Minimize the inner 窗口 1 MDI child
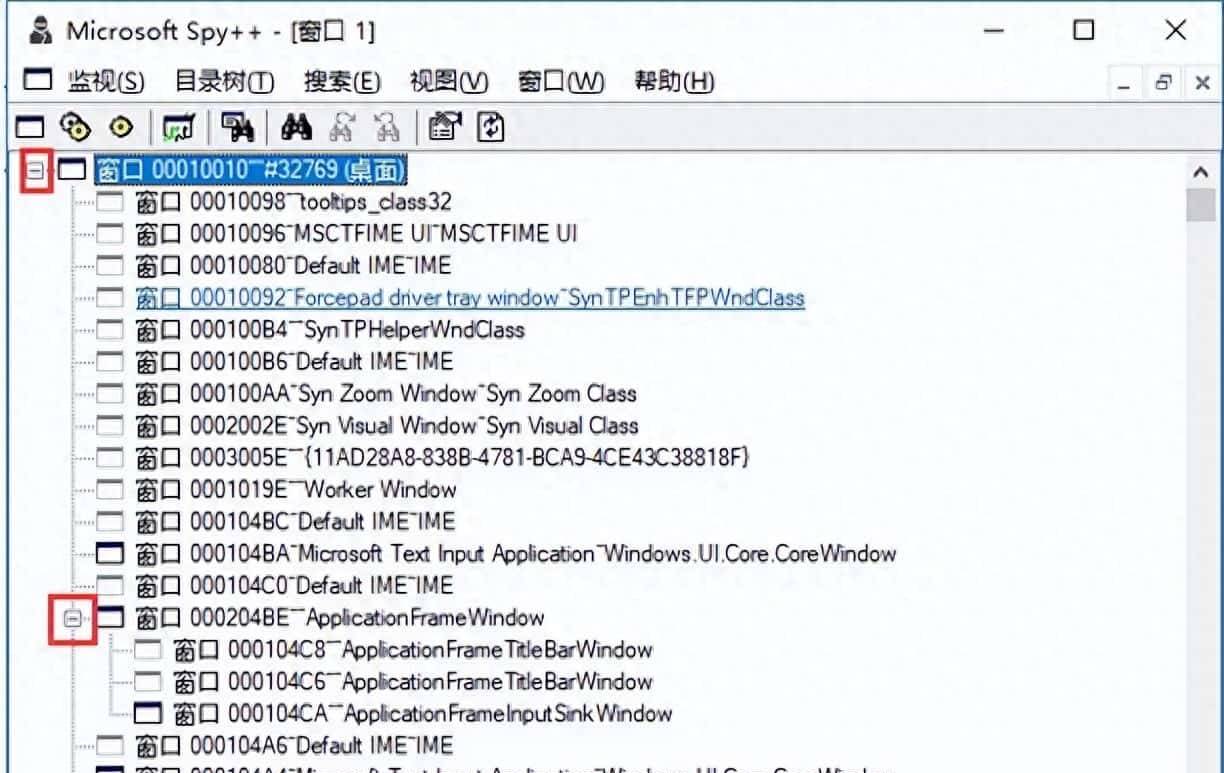The height and width of the screenshot is (773, 1224). [1124, 84]
